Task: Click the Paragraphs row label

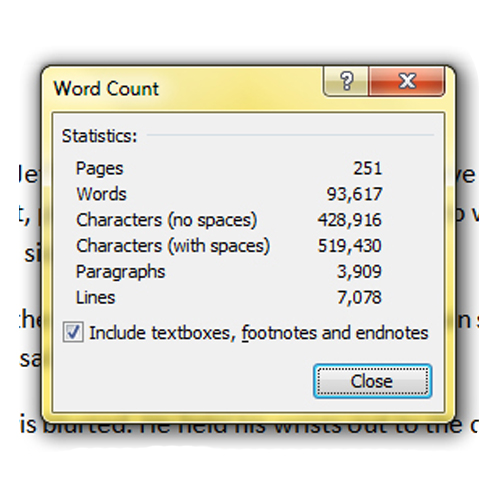Action: pyautogui.click(x=120, y=272)
